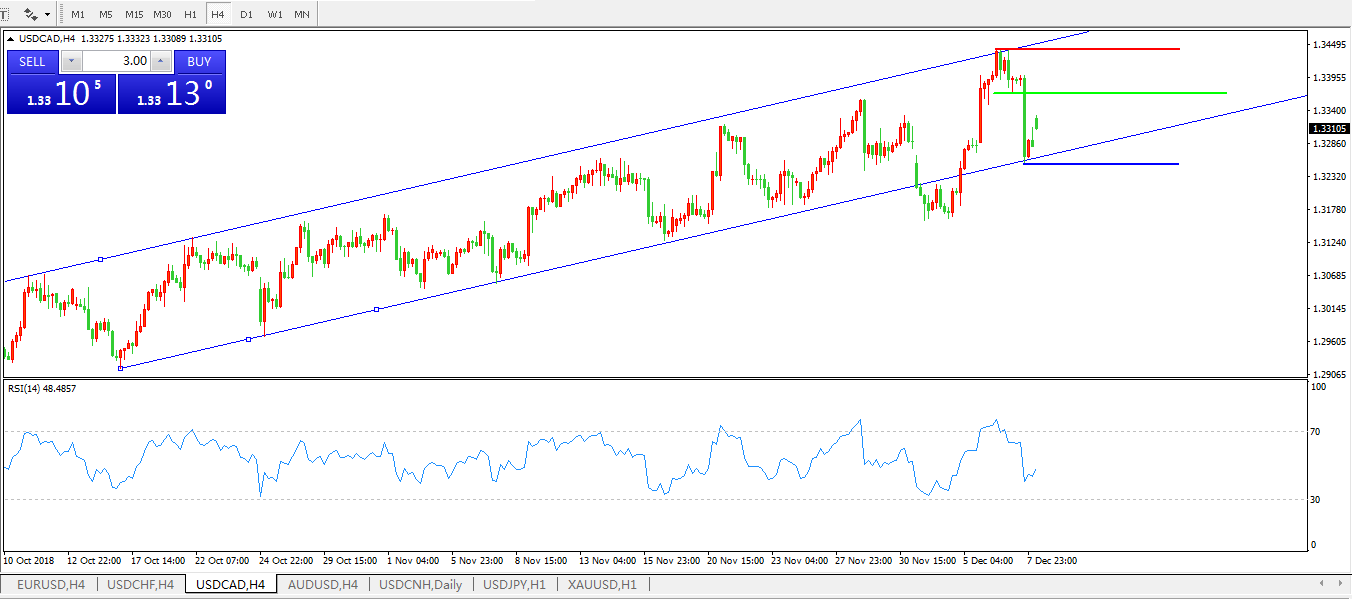Select the MN monthly timeframe
The width and height of the screenshot is (1352, 599).
tap(301, 15)
